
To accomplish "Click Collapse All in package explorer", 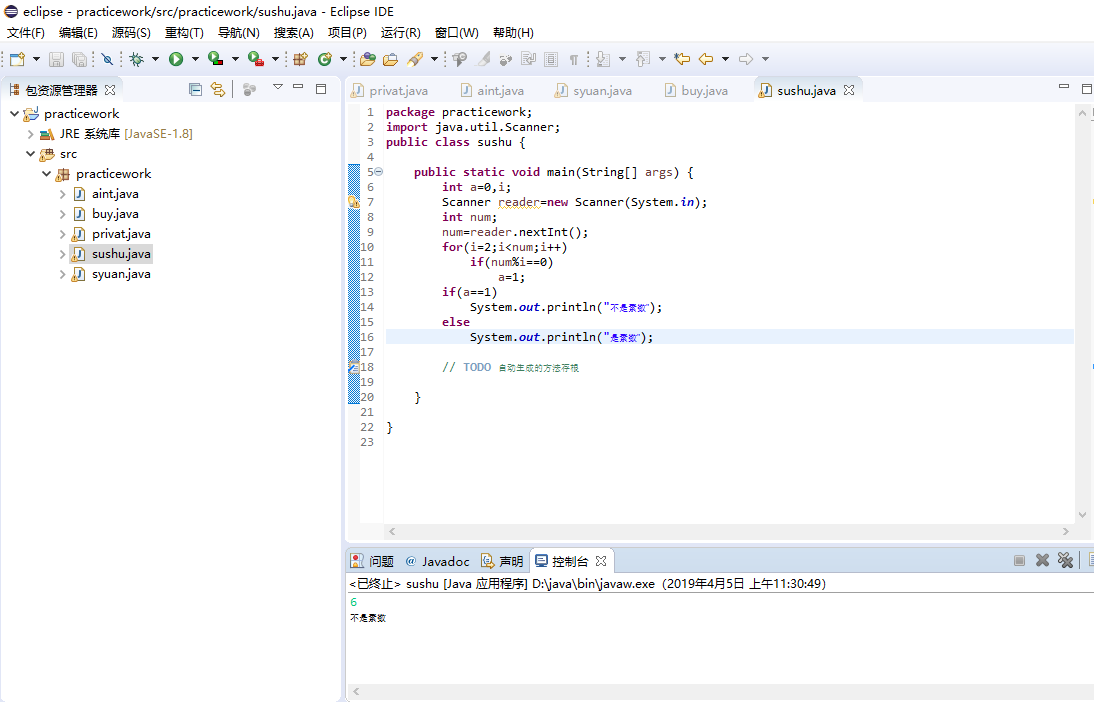I will [196, 89].
